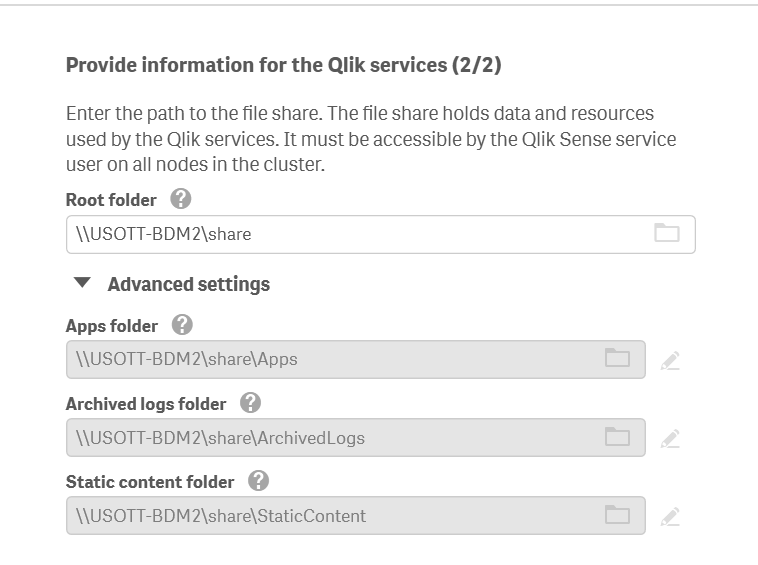The height and width of the screenshot is (565, 758).
Task: Open the folder browser for Apps folder
Action: pos(617,358)
